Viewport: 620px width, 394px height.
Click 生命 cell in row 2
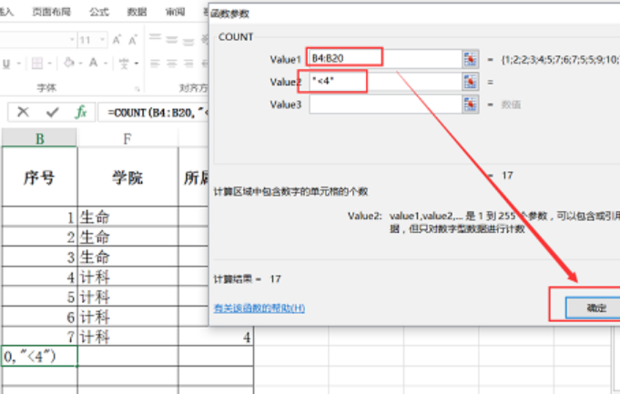click(128, 237)
